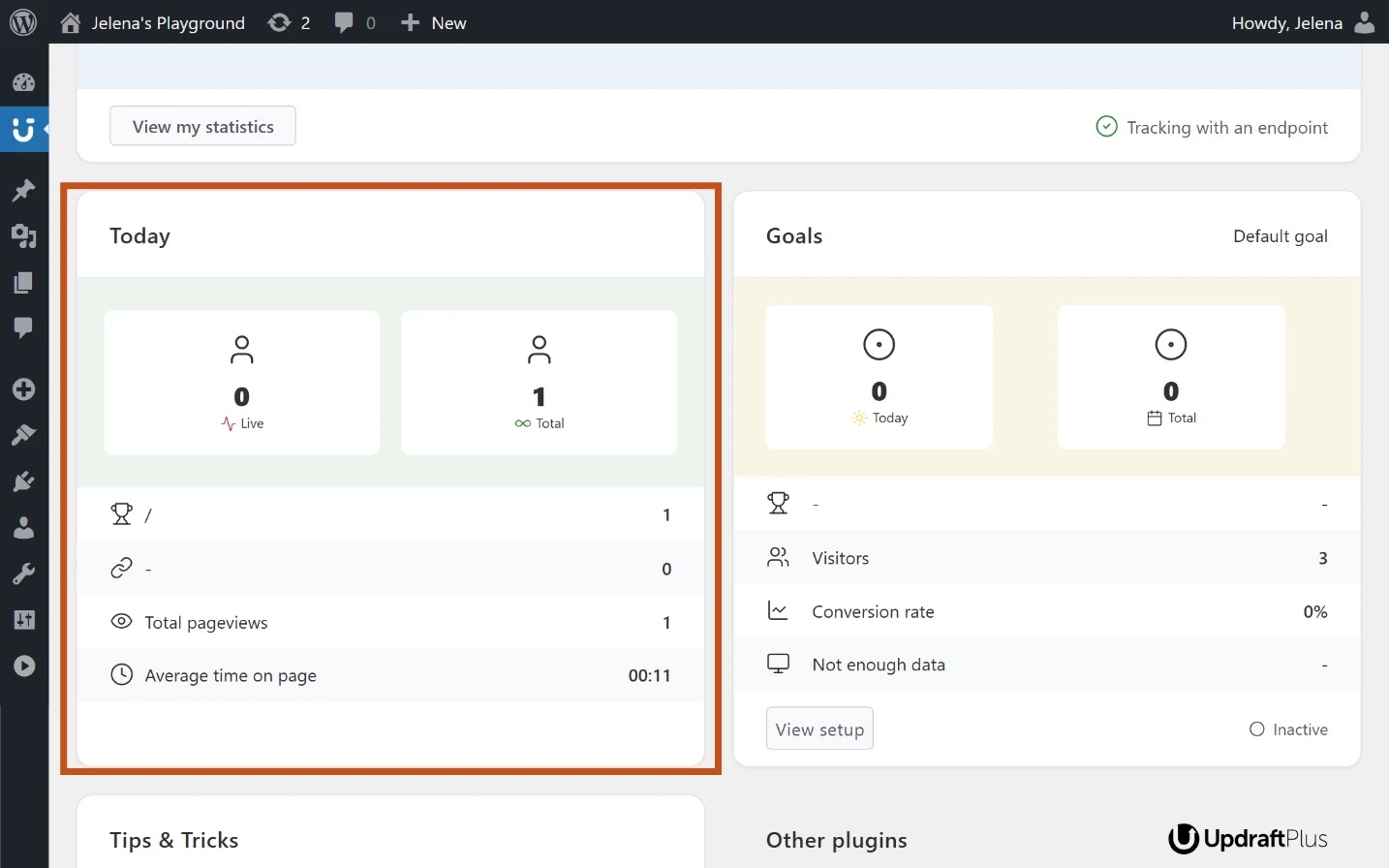The height and width of the screenshot is (868, 1389).
Task: Open the WordPress logo menu
Action: pyautogui.click(x=23, y=22)
